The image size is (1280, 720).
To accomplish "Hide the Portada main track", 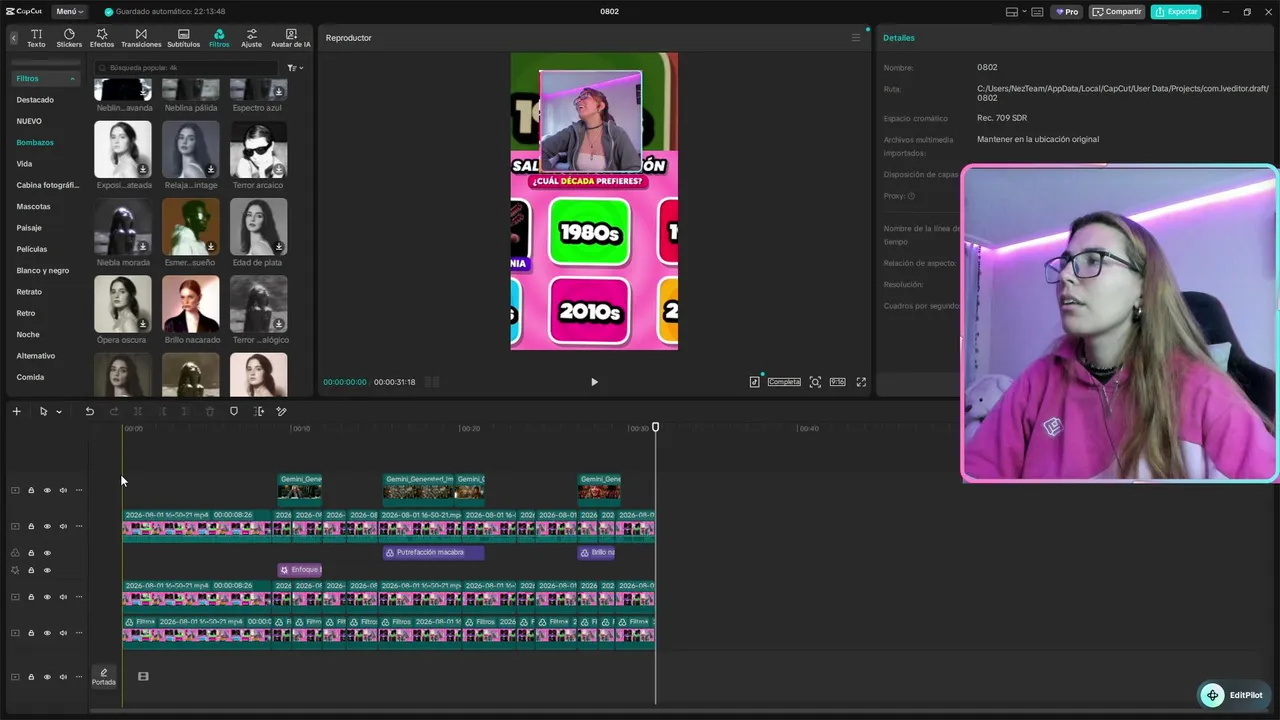I will [47, 677].
